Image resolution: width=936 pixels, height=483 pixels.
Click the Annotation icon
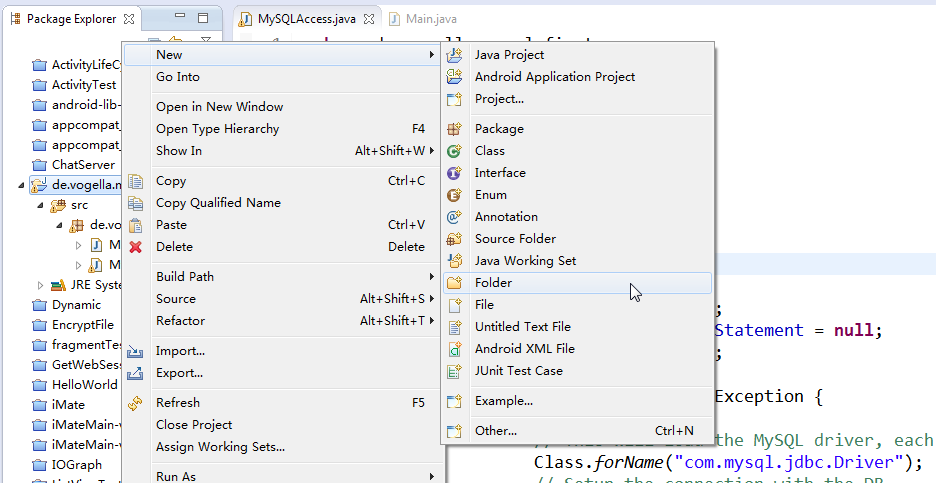[455, 217]
